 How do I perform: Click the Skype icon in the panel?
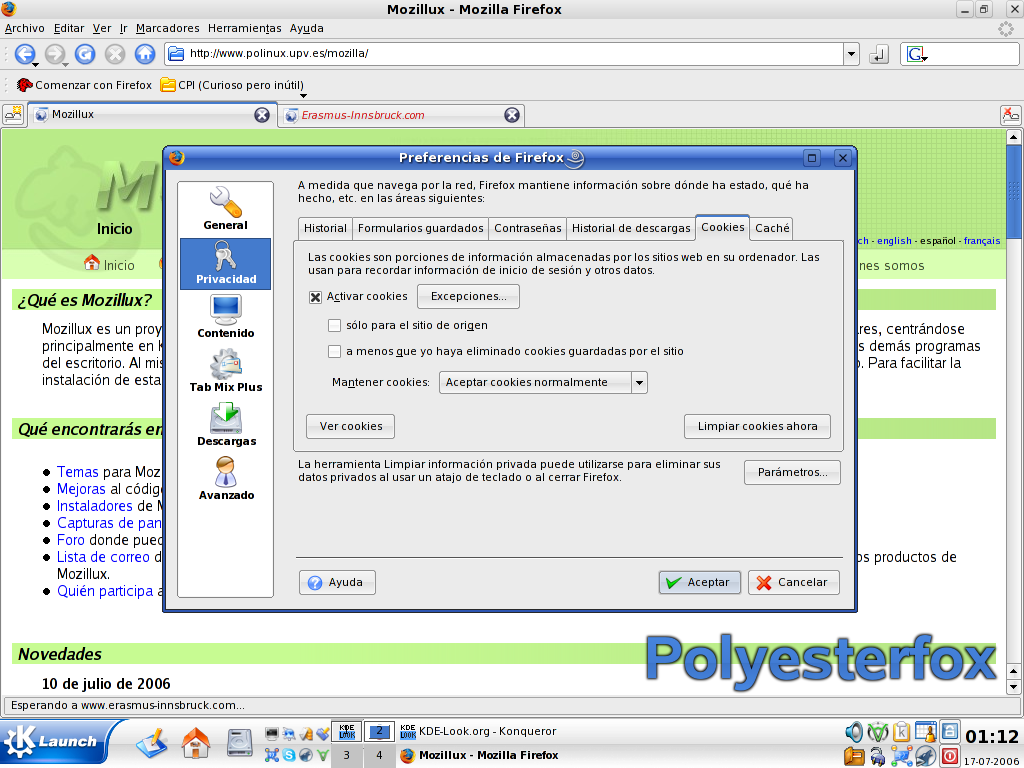tap(289, 755)
